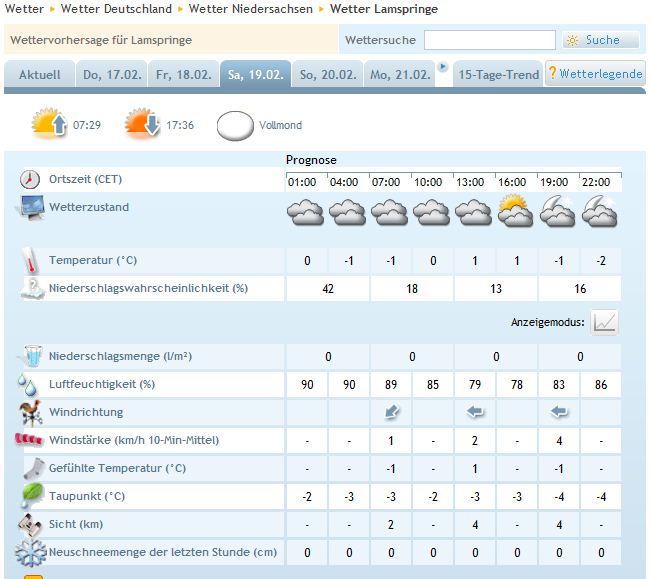Switch to the Aktuell tab

pyautogui.click(x=39, y=75)
